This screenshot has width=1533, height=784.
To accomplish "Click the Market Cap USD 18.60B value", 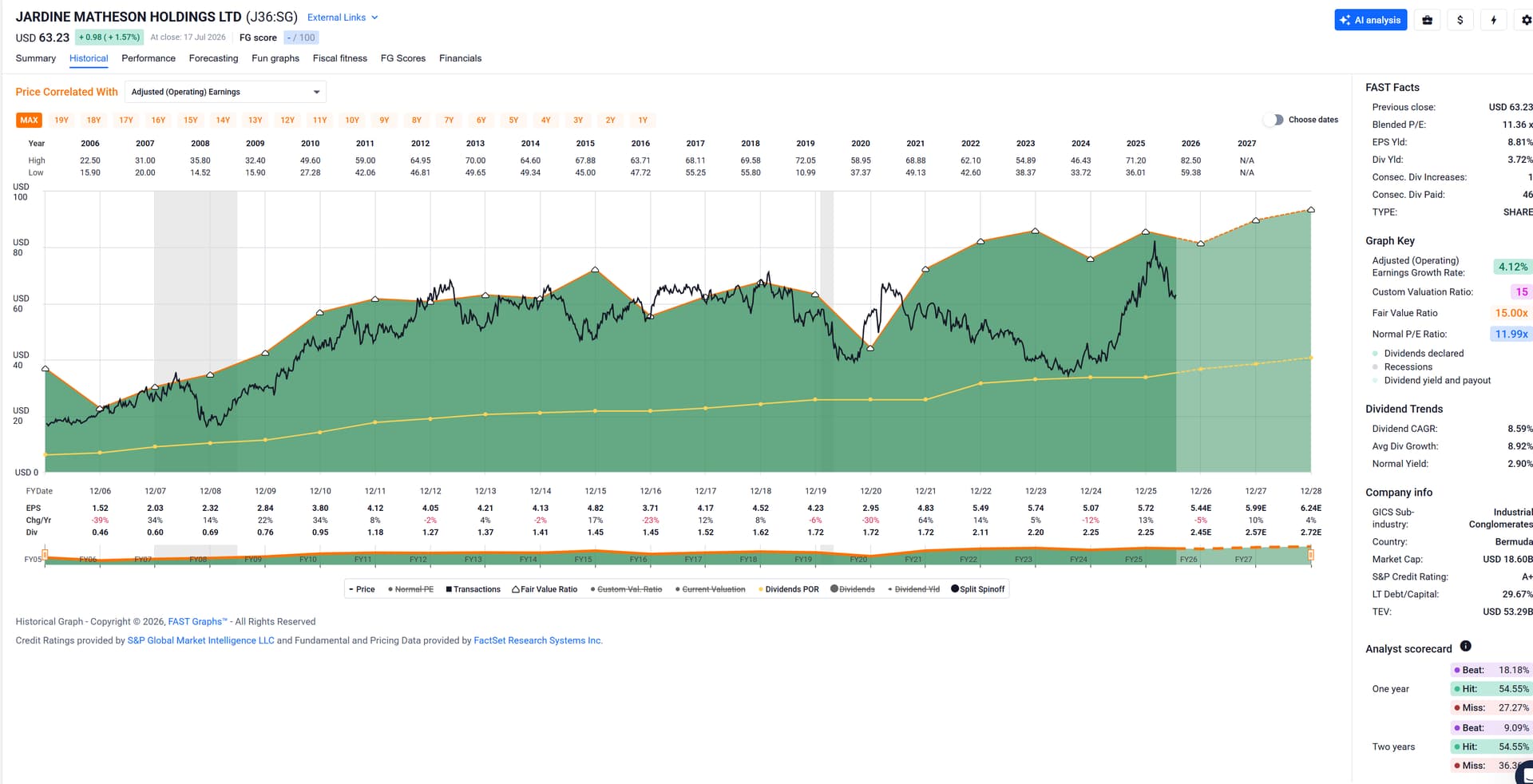I will (1507, 559).
